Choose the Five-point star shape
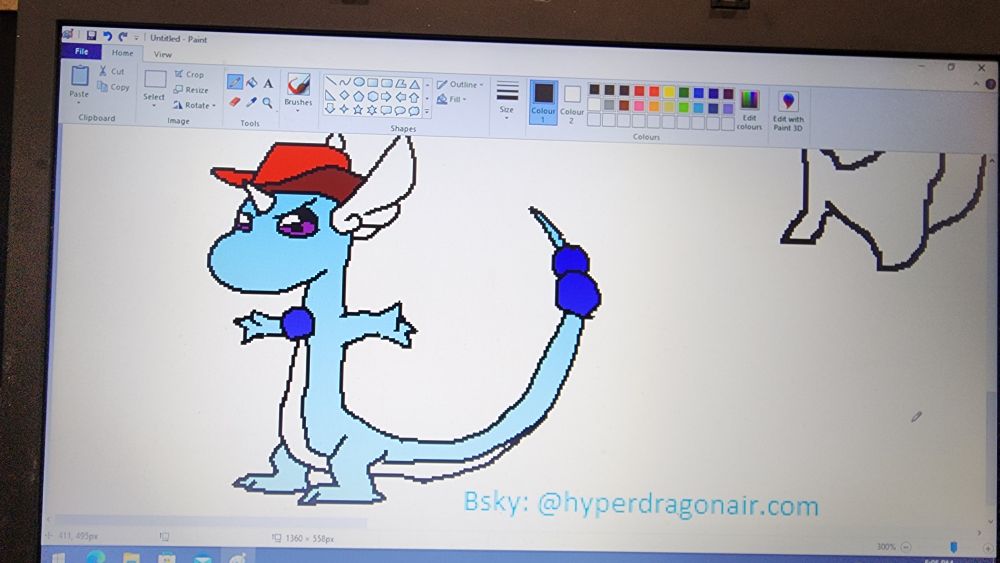1000x563 pixels. point(358,110)
